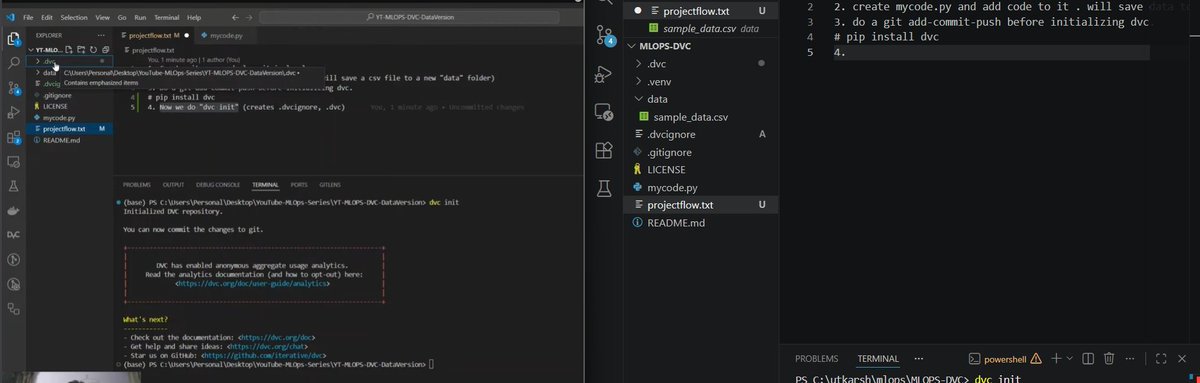Image resolution: width=1200 pixels, height=383 pixels.
Task: Select TERMINAL tab in right window panel
Action: (x=877, y=358)
